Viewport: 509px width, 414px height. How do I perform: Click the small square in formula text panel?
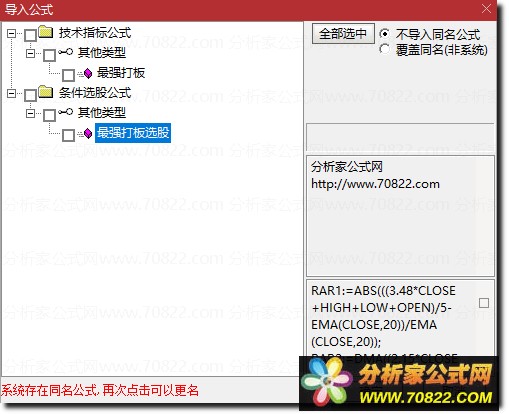point(484,303)
